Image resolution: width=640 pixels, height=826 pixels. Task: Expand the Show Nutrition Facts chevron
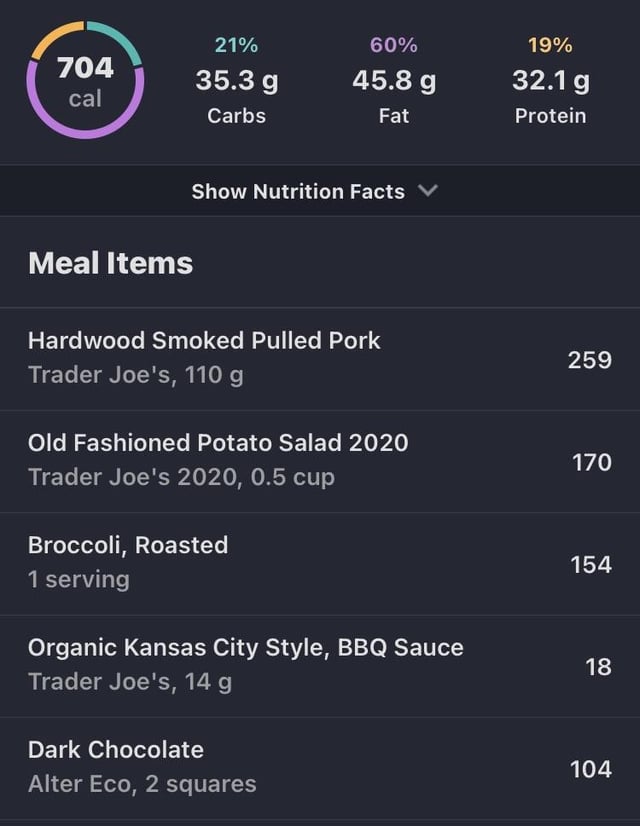tap(428, 191)
